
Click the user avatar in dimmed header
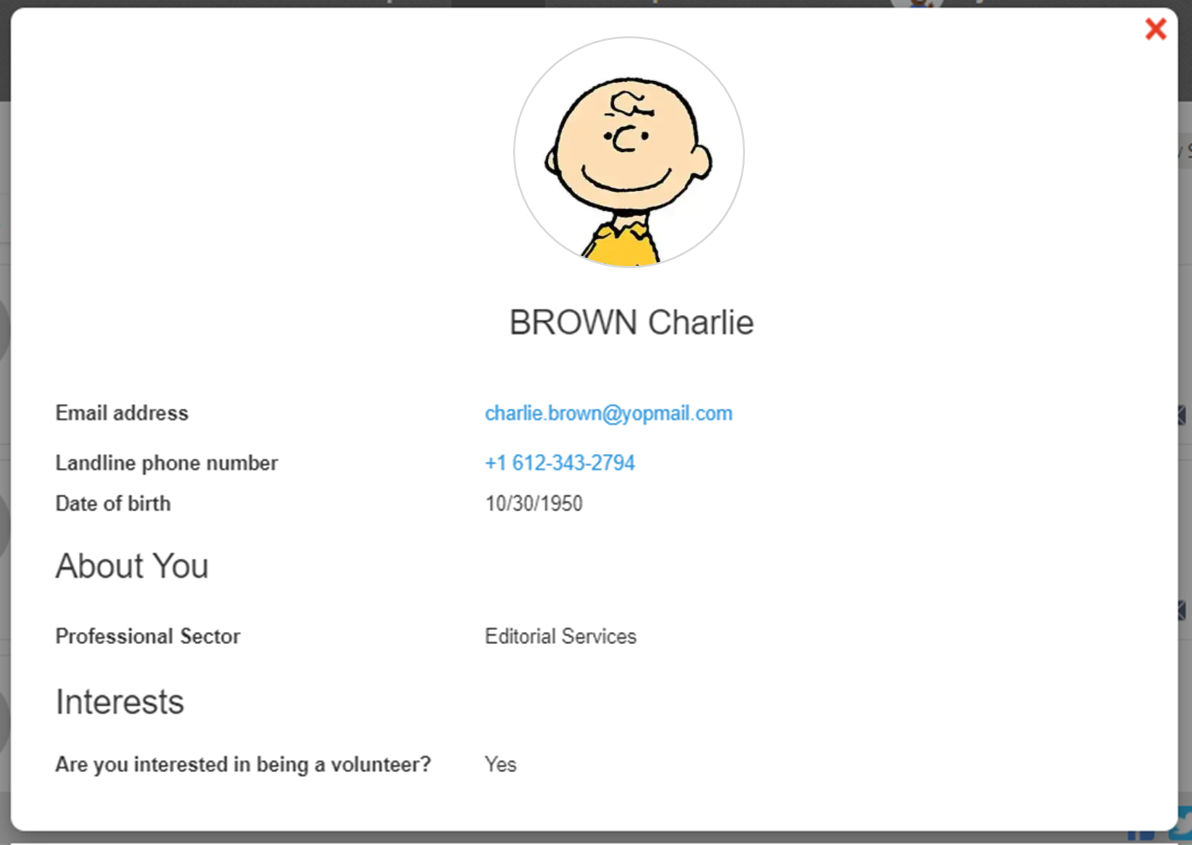917,4
